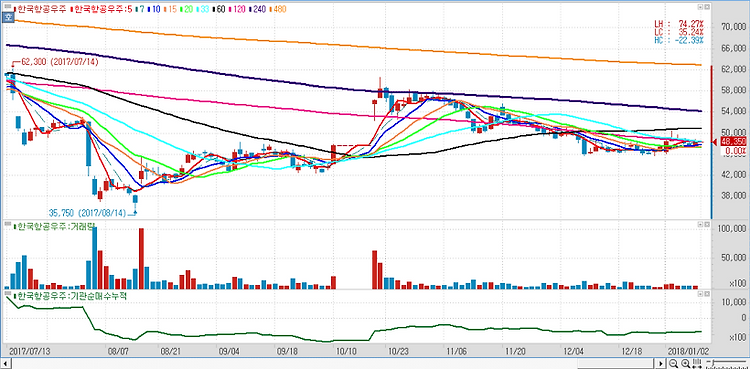The image size is (750, 369).
Task: Click the 10/23 date on time axis
Action: click(x=398, y=351)
